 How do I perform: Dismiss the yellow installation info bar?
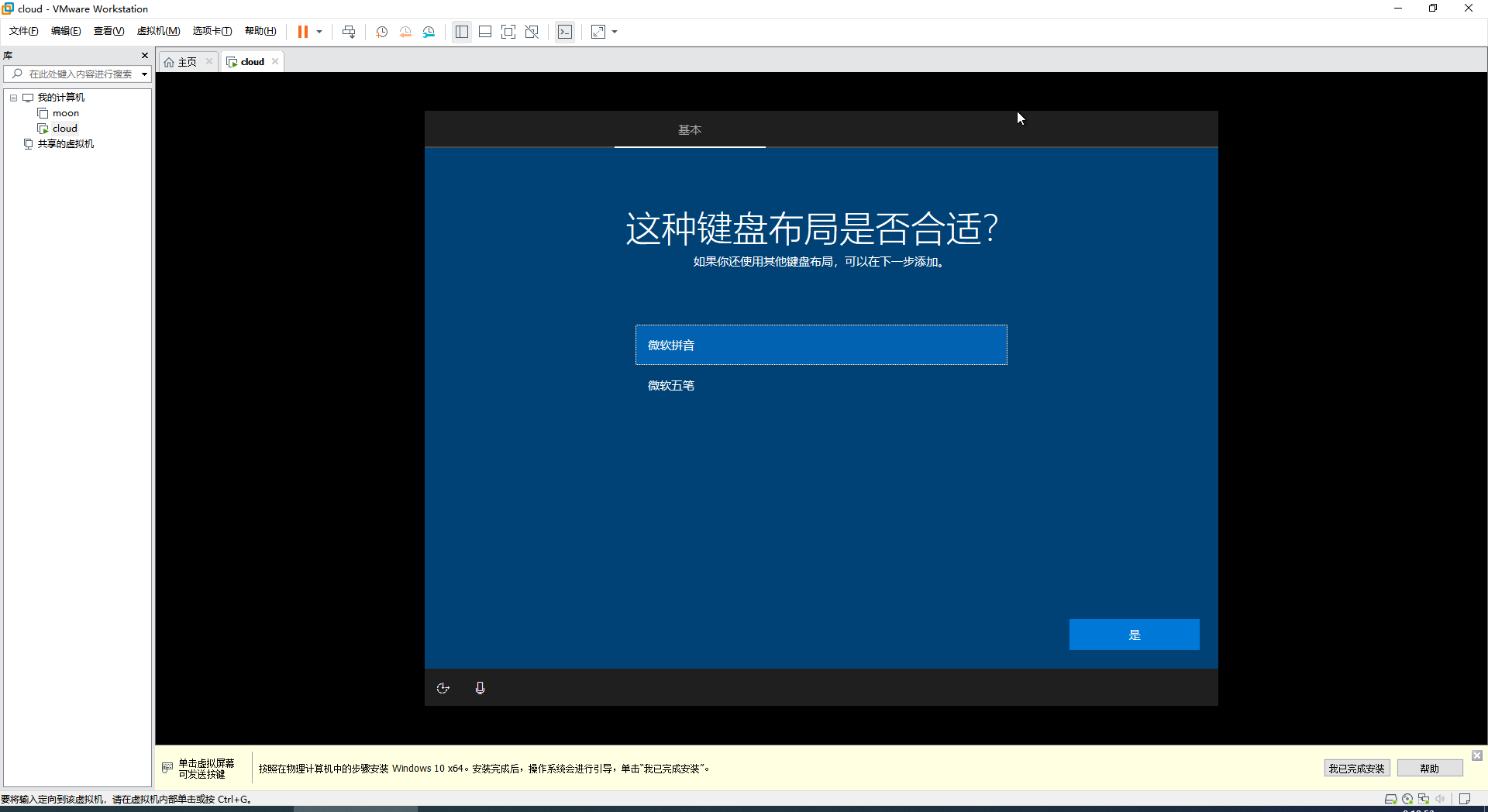1477,755
